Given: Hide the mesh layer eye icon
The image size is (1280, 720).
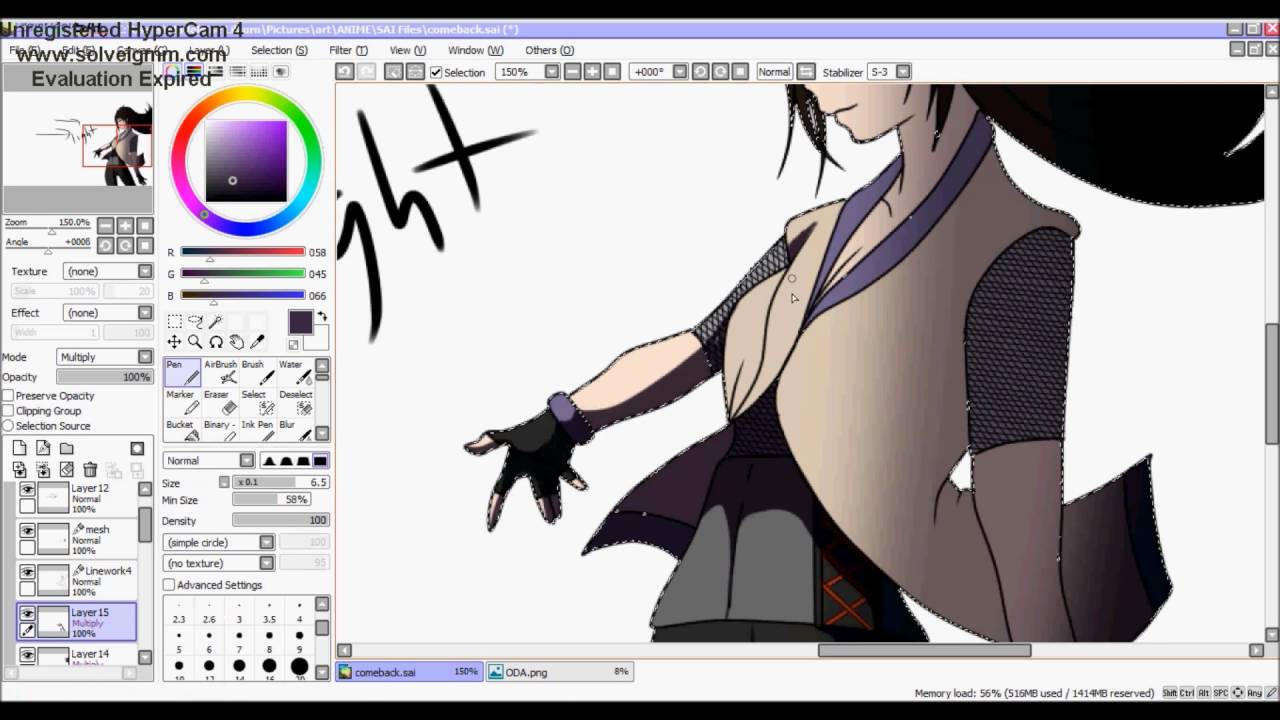Looking at the screenshot, I should point(27,530).
